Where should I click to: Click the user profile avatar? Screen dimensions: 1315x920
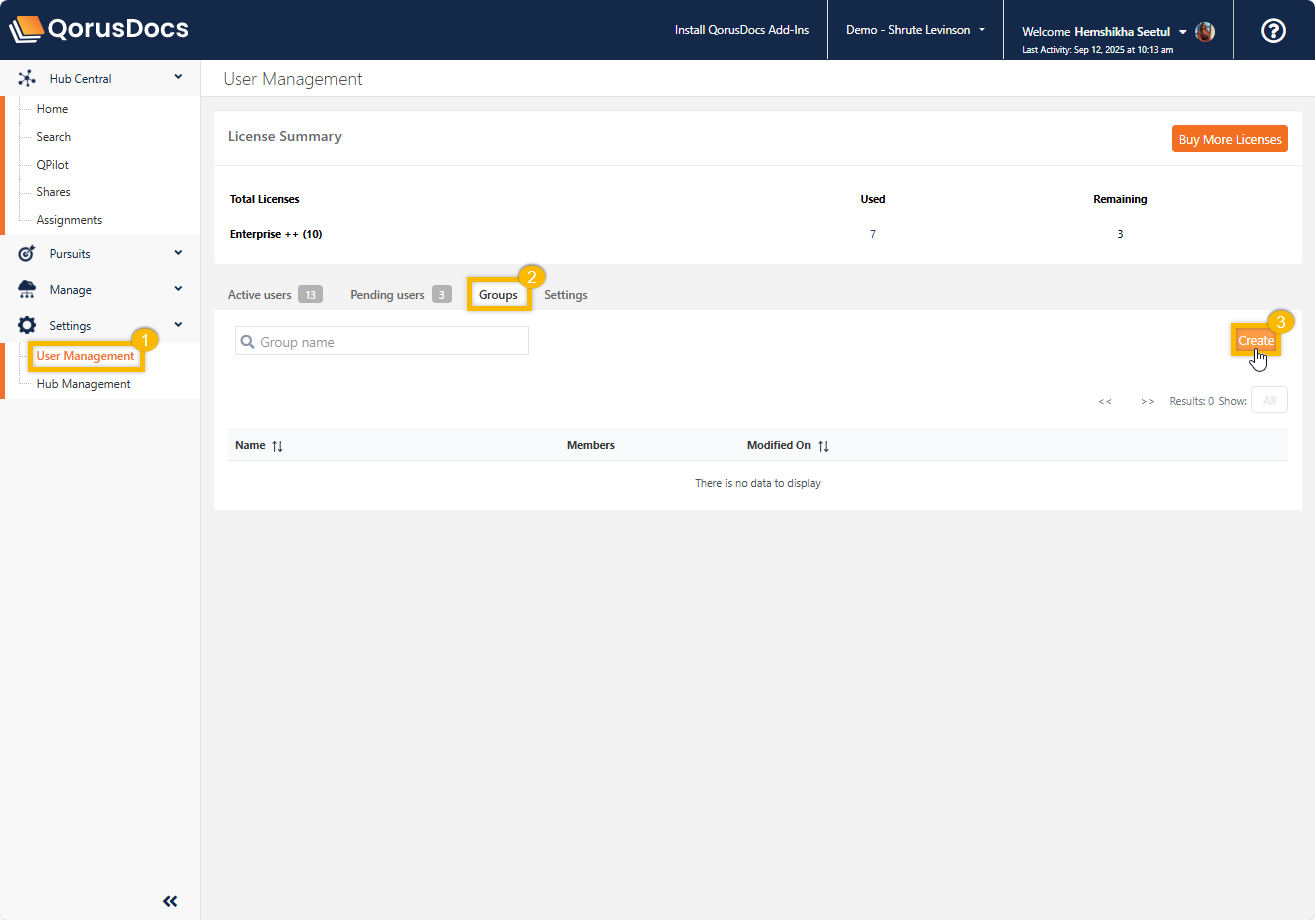pyautogui.click(x=1205, y=32)
